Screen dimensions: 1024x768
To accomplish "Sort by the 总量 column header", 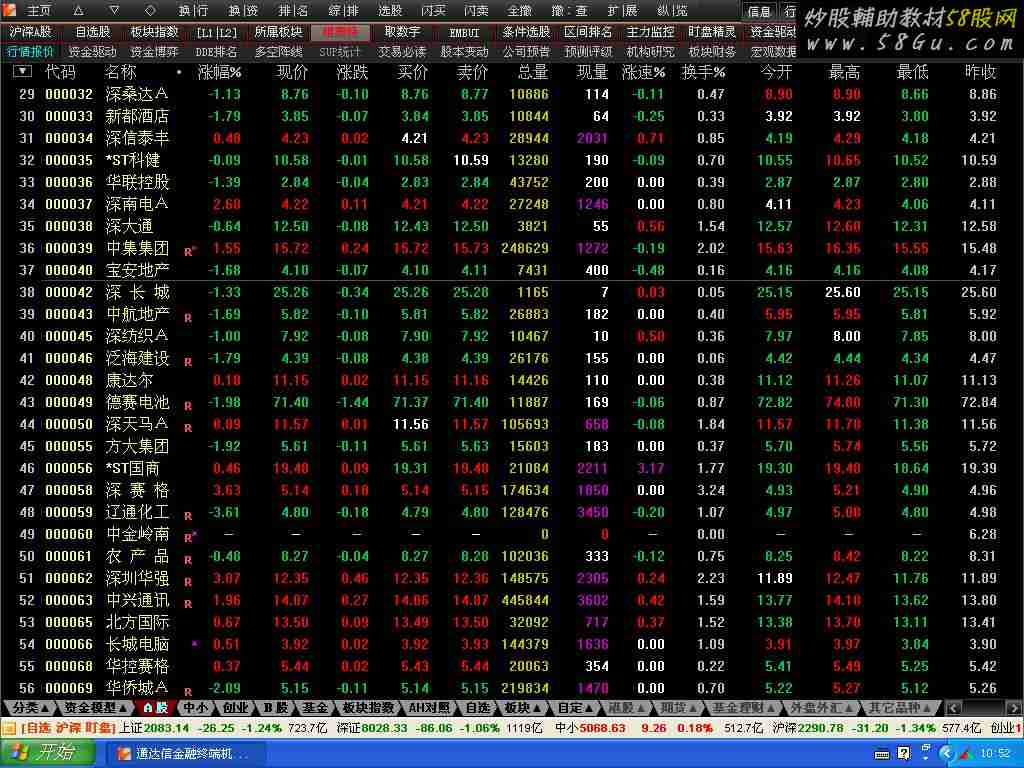I will (x=532, y=72).
